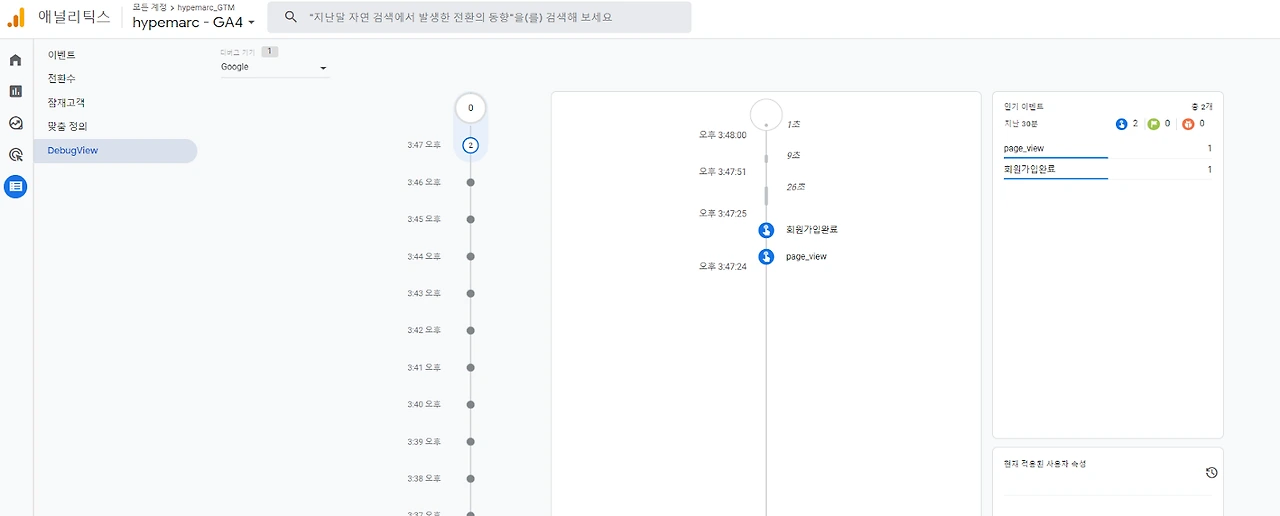Click user properties history clock icon
This screenshot has height=516, width=1280.
(x=1211, y=473)
